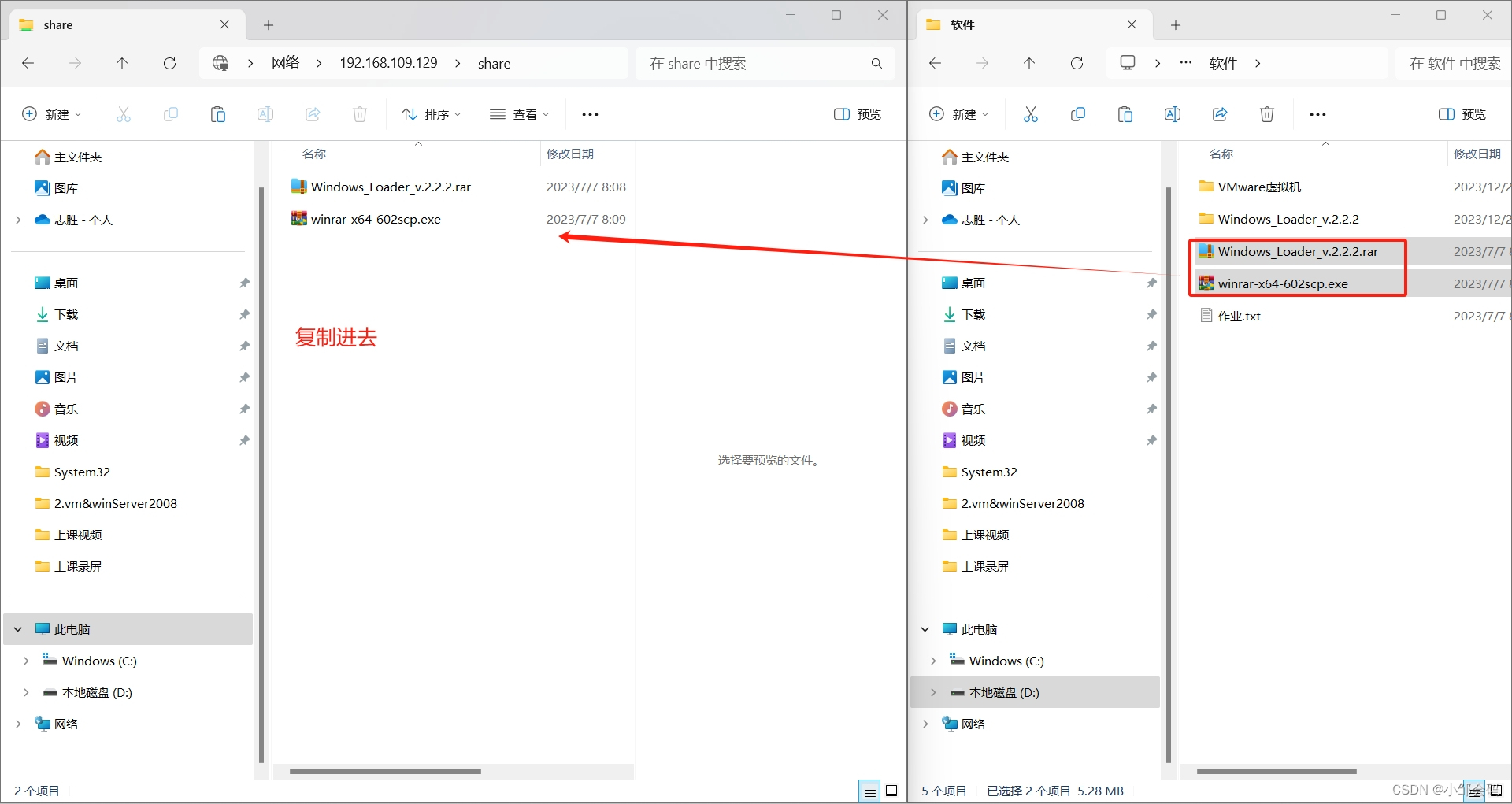Image resolution: width=1512 pixels, height=804 pixels.
Task: Click the search magnifier in share search box
Action: (x=876, y=63)
